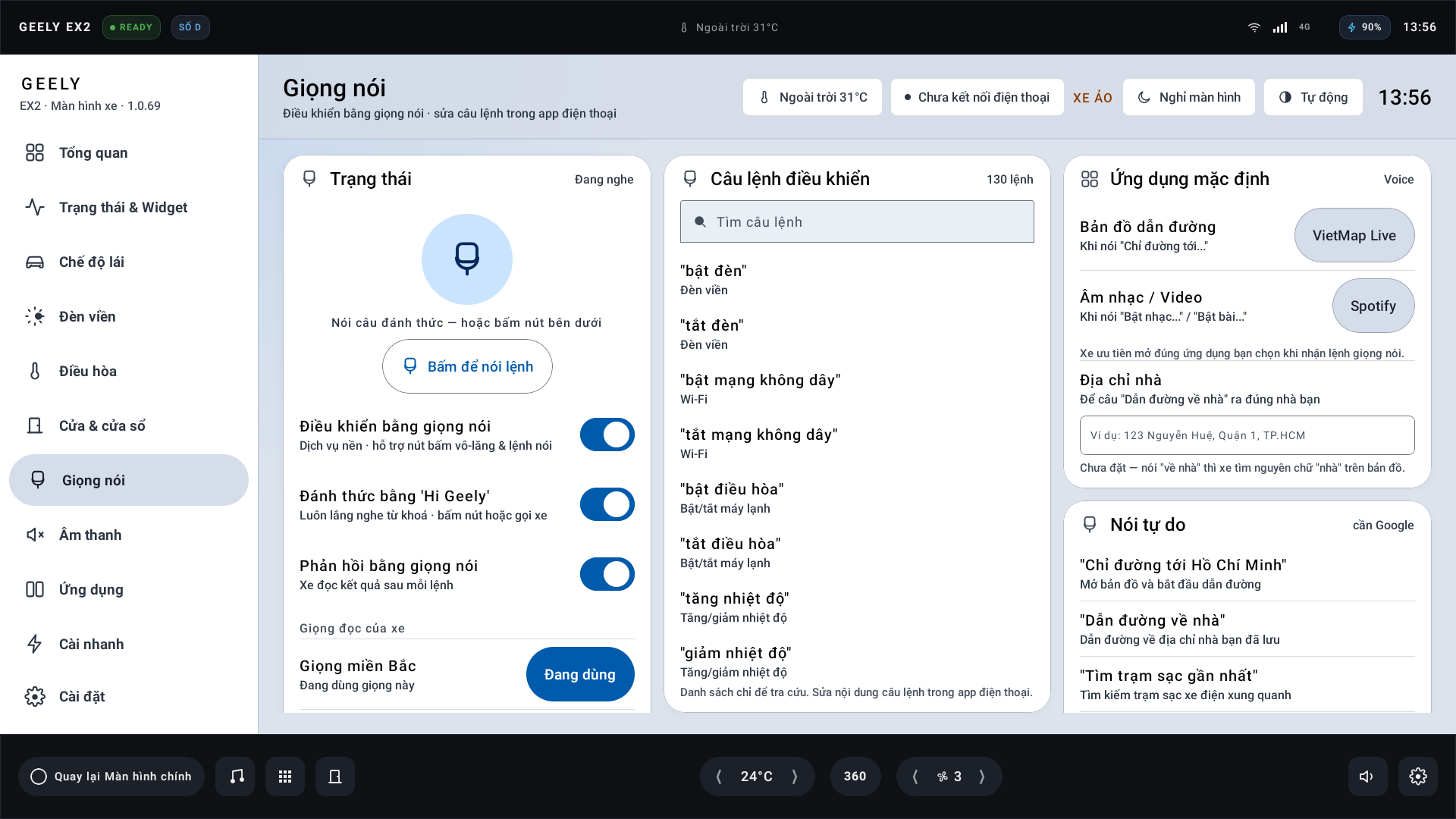Image resolution: width=1456 pixels, height=819 pixels.
Task: Open Ứng dụng in sidebar
Action: pos(129,589)
